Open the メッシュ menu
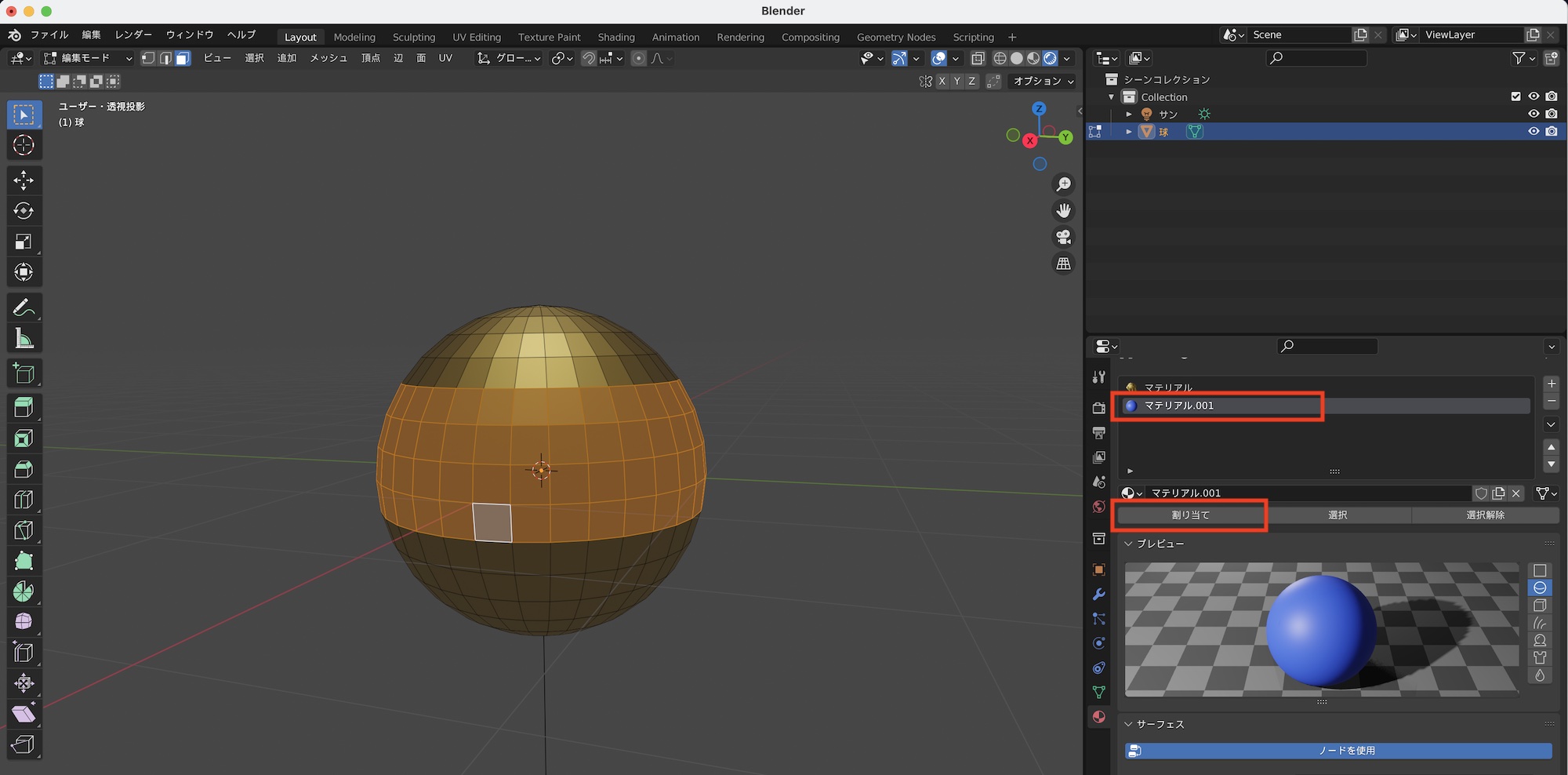This screenshot has height=775, width=1568. 328,58
